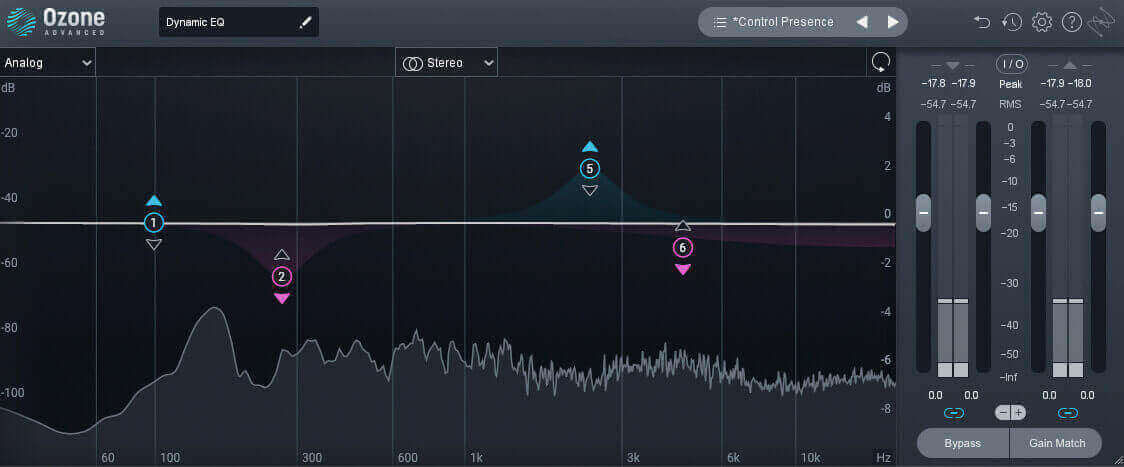This screenshot has height=467, width=1124.
Task: Go to next preset with right arrow
Action: [x=892, y=22]
